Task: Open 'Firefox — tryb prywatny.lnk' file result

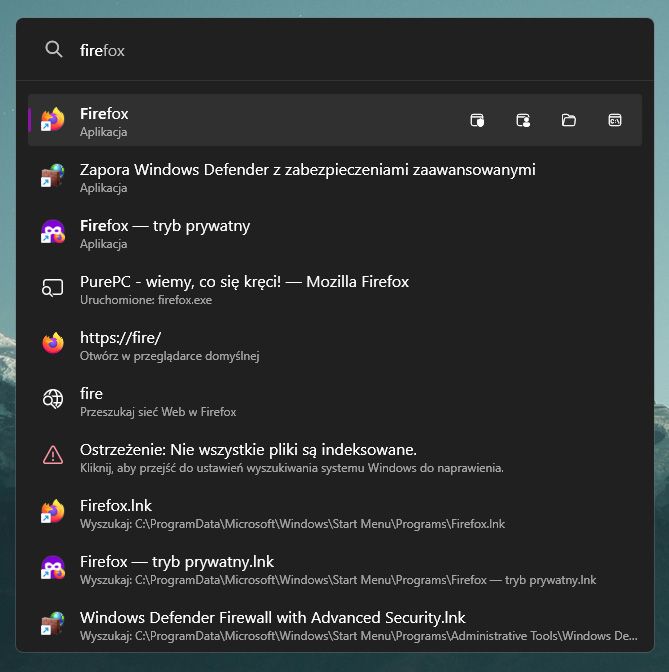Action: pos(335,568)
